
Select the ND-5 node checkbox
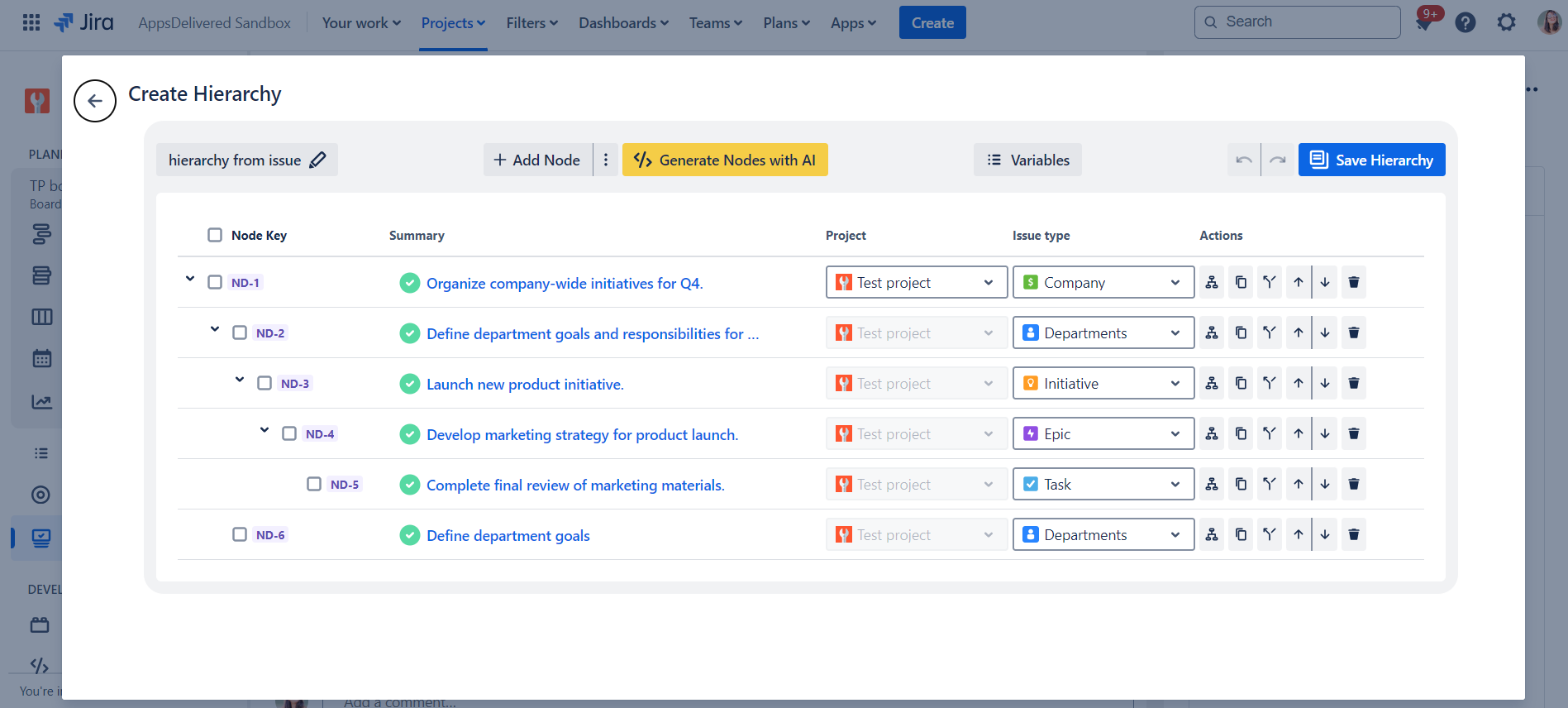(314, 485)
